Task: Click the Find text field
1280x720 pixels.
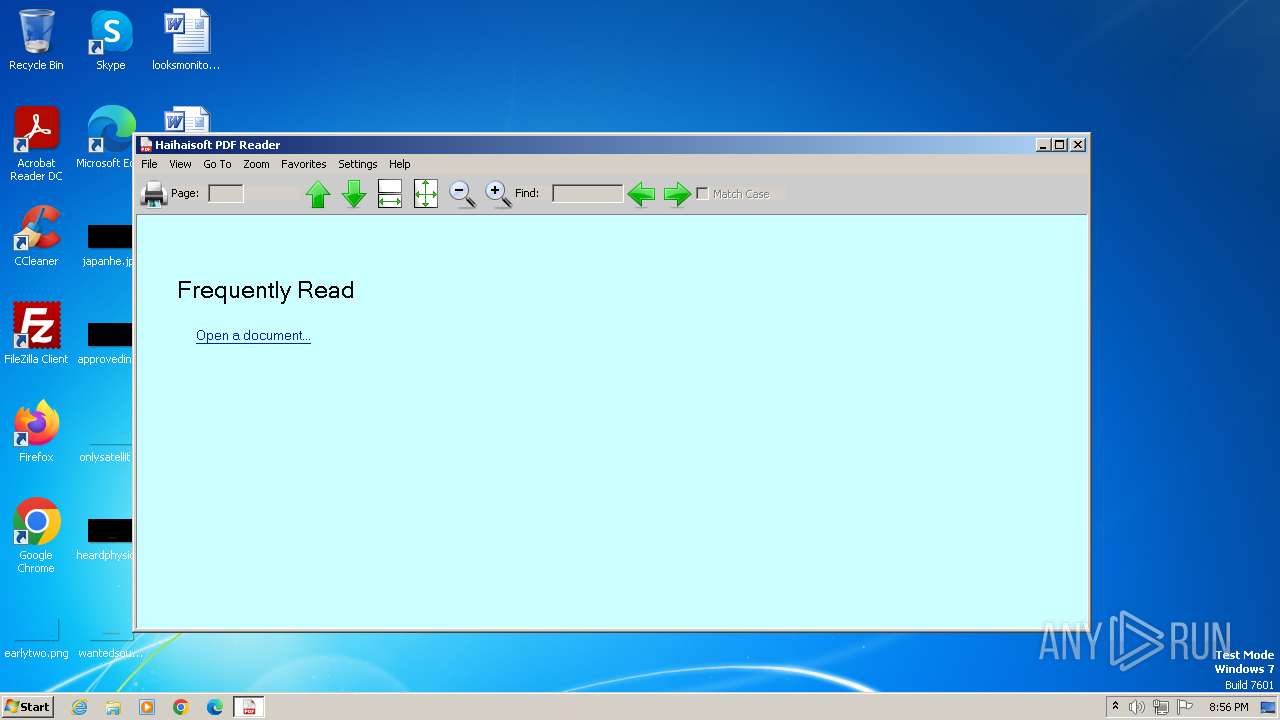Action: point(588,193)
